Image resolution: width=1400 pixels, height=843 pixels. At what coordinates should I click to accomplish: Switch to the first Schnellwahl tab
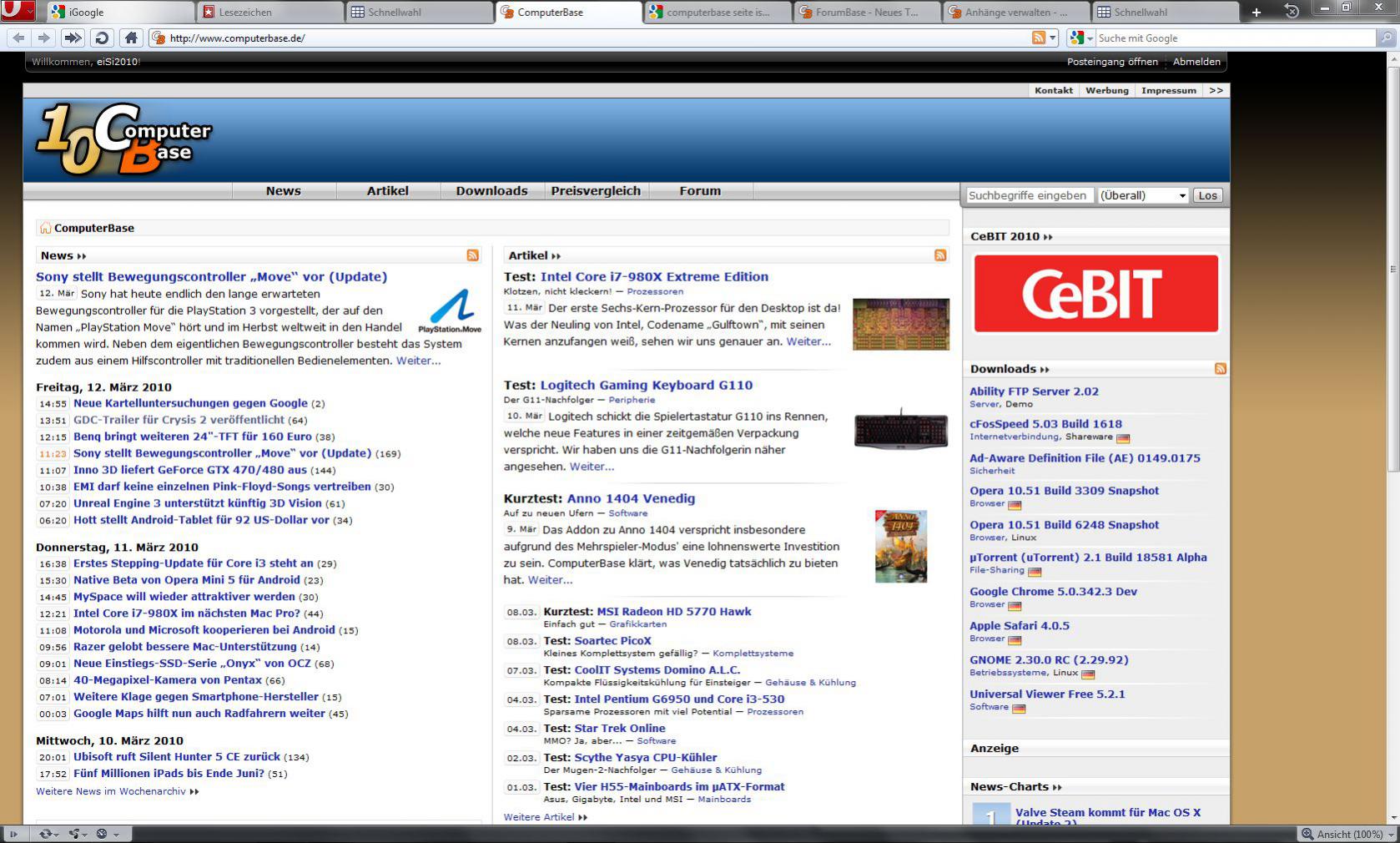(x=421, y=12)
